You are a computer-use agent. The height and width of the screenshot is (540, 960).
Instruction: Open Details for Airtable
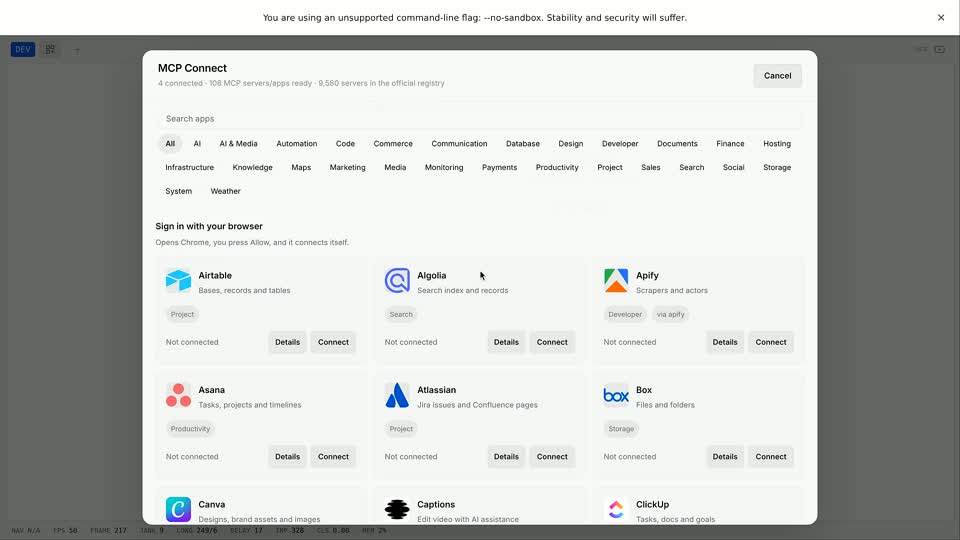point(287,342)
